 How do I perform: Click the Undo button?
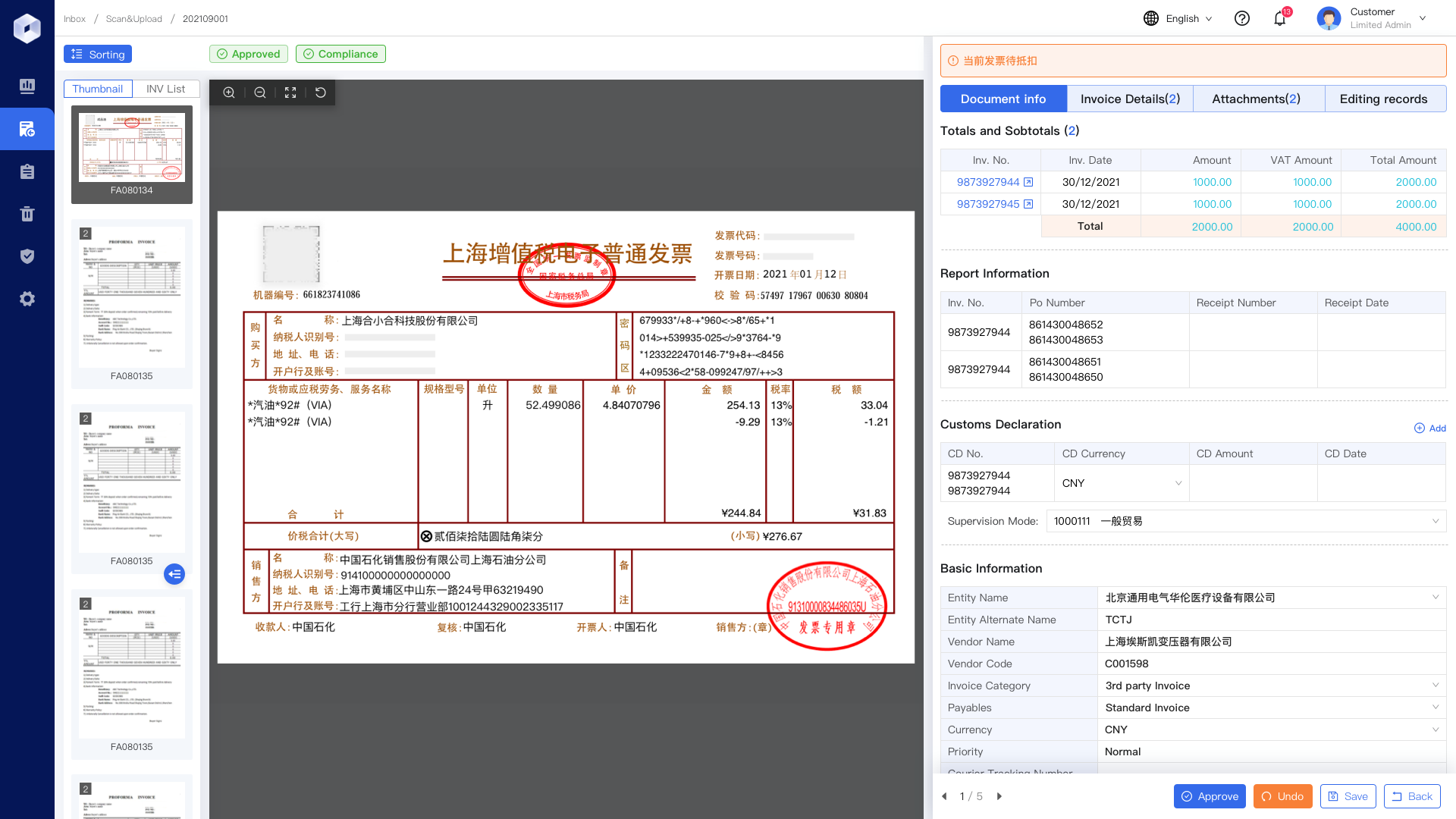coord(1282,796)
